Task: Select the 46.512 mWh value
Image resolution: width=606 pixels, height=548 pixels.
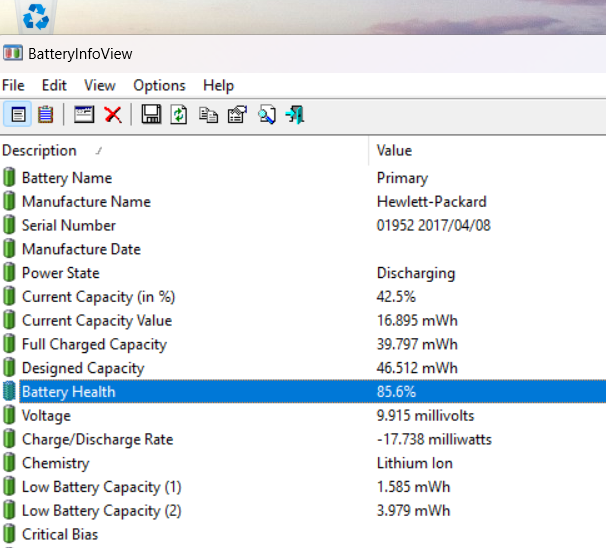Action: tap(417, 368)
